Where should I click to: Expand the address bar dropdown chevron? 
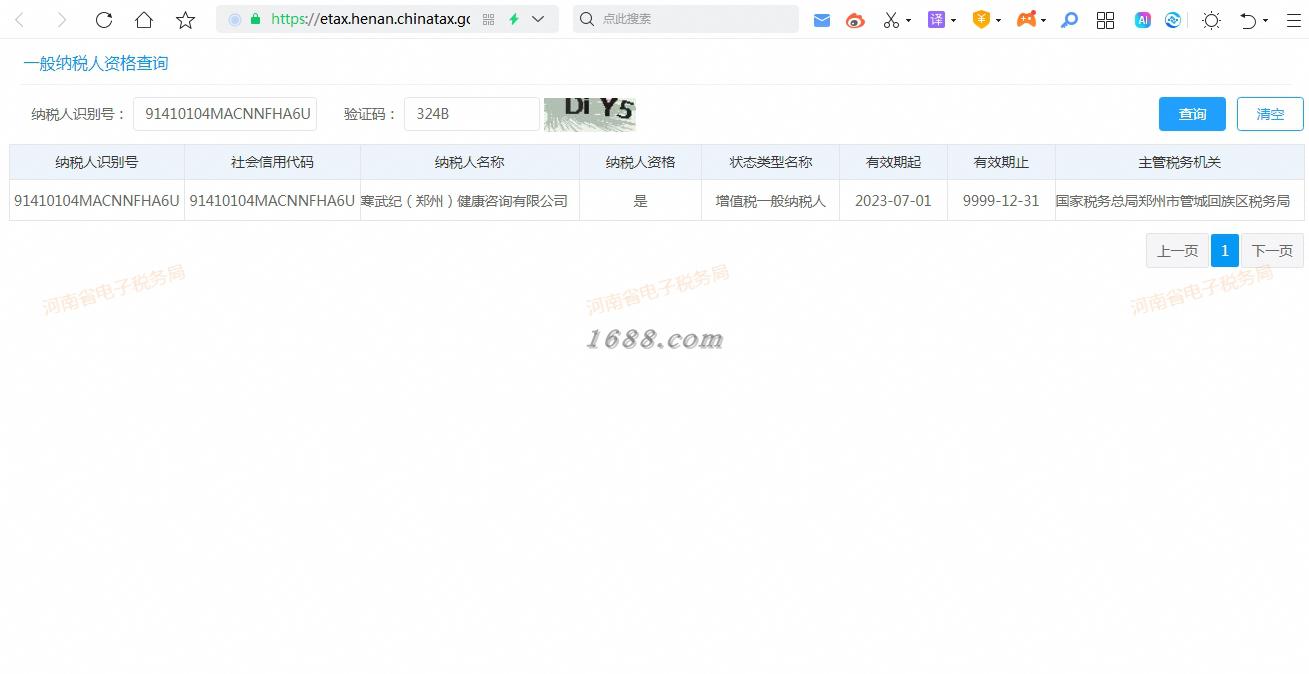coord(539,19)
